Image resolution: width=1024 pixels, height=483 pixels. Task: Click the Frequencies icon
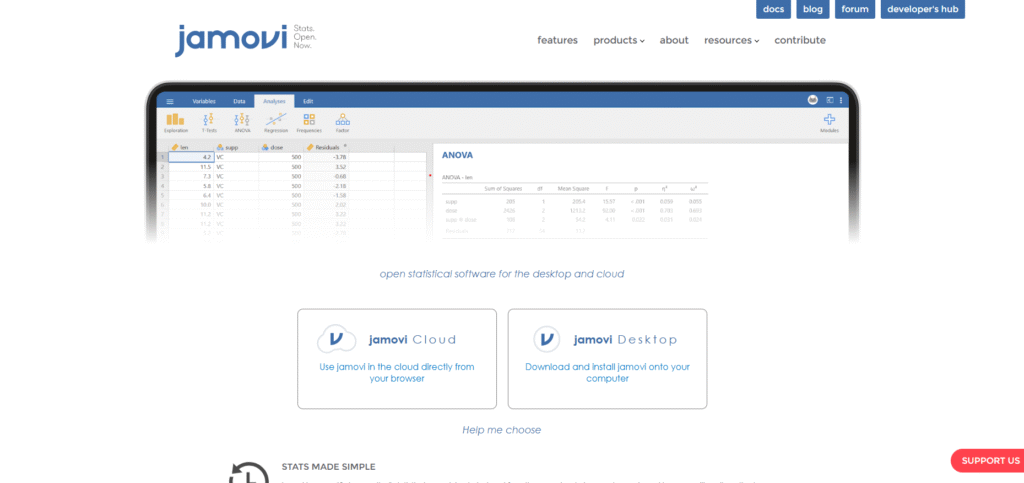(309, 121)
